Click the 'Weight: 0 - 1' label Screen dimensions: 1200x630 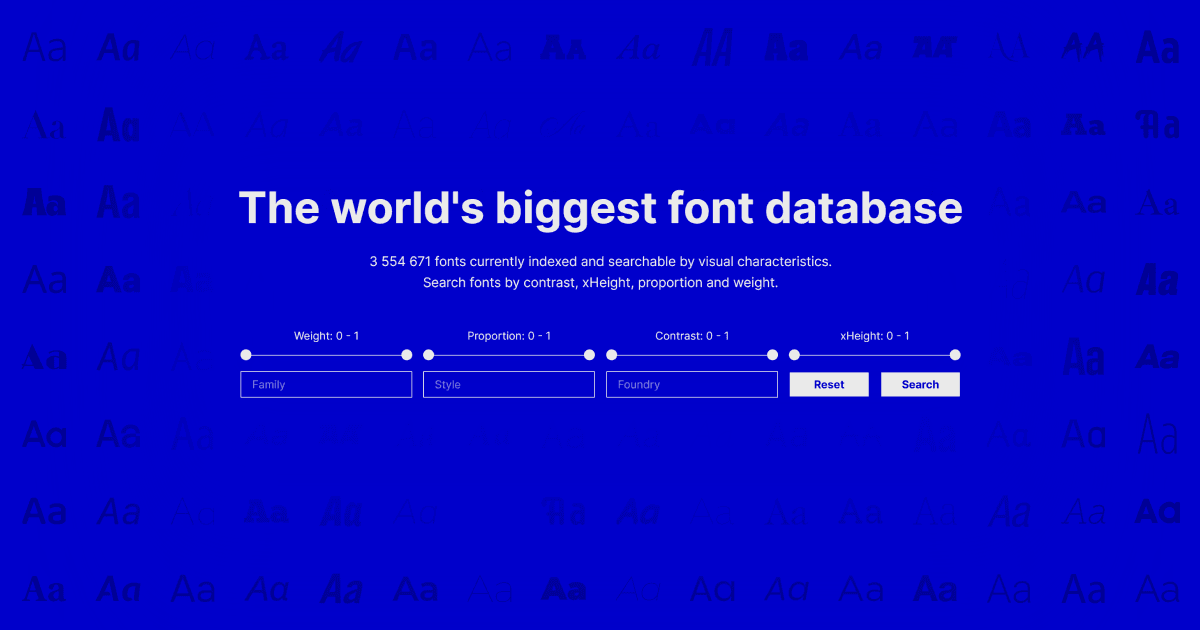[326, 336]
